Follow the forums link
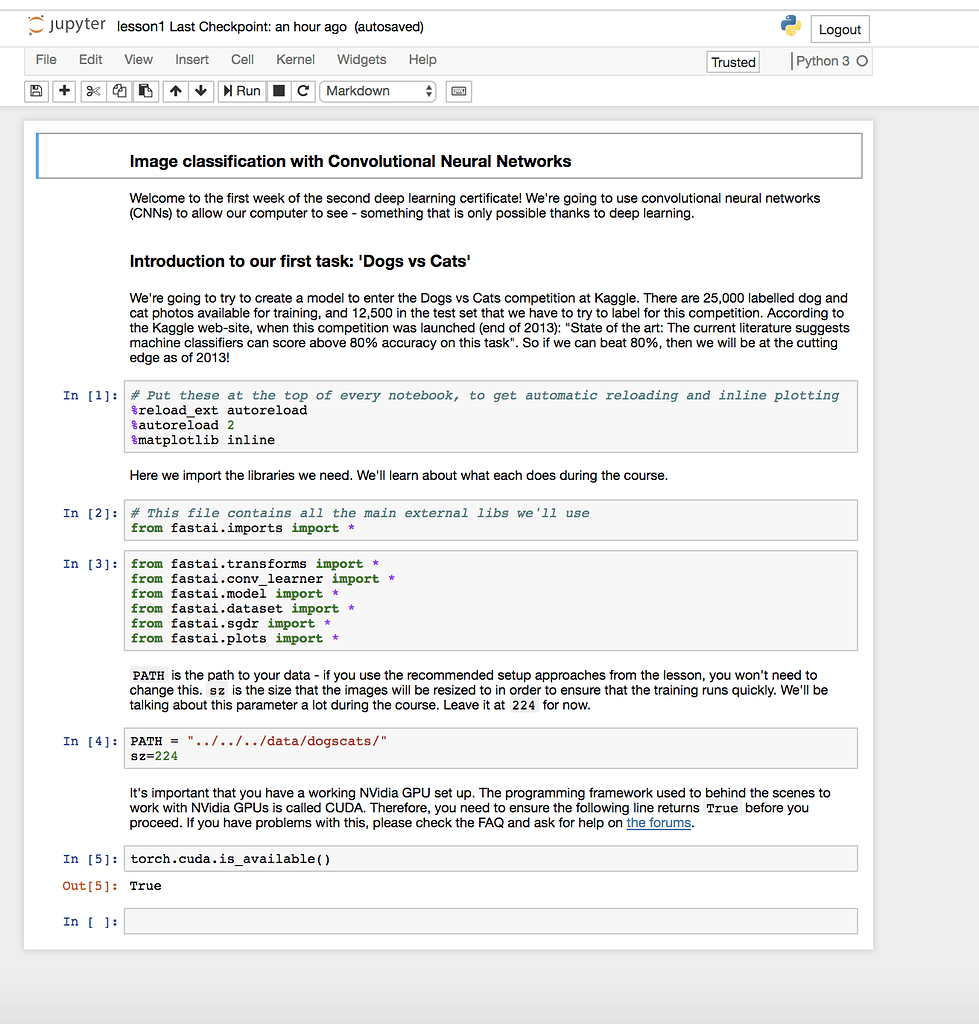 click(658, 823)
